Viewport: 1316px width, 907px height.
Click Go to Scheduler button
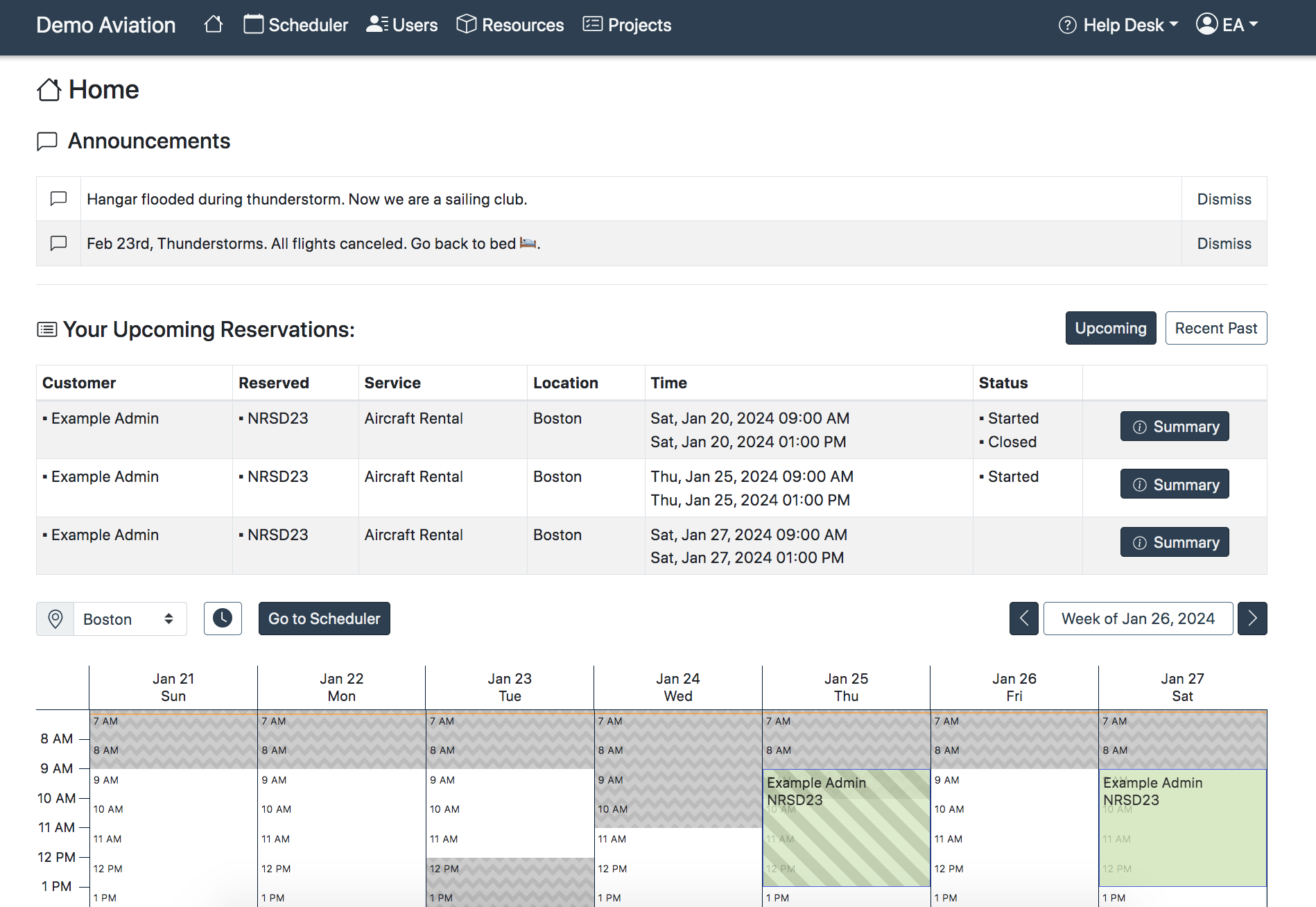click(324, 619)
